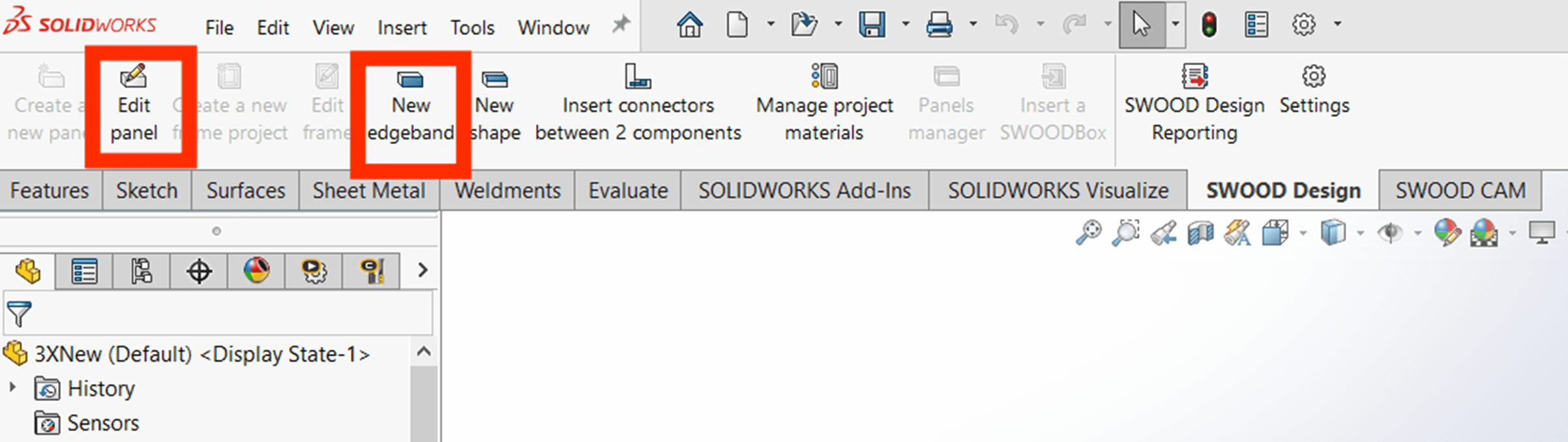This screenshot has height=442, width=1568.
Task: Select the Sensors tree item
Action: 87,423
